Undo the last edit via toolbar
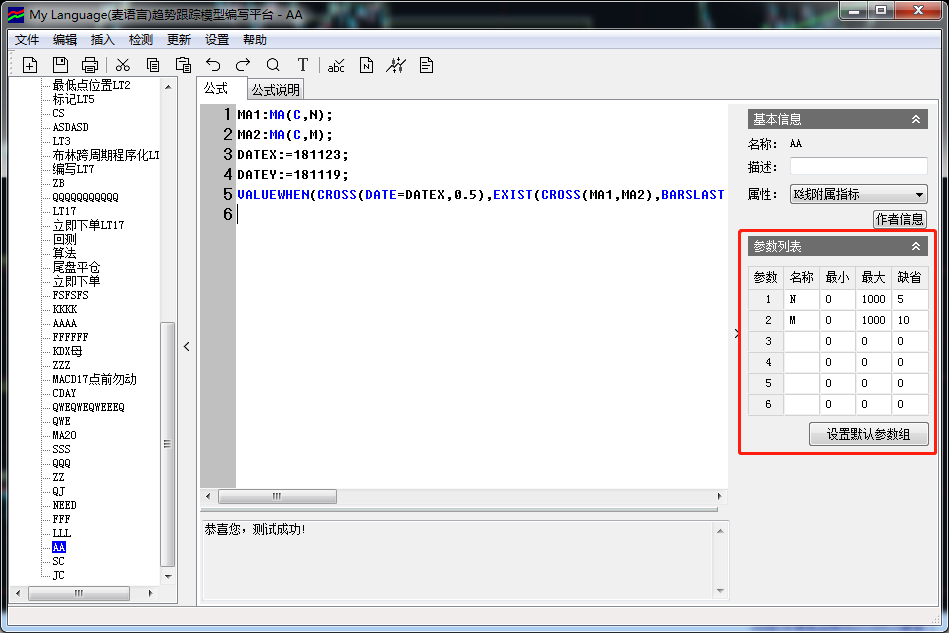This screenshot has width=949, height=633. 213,65
